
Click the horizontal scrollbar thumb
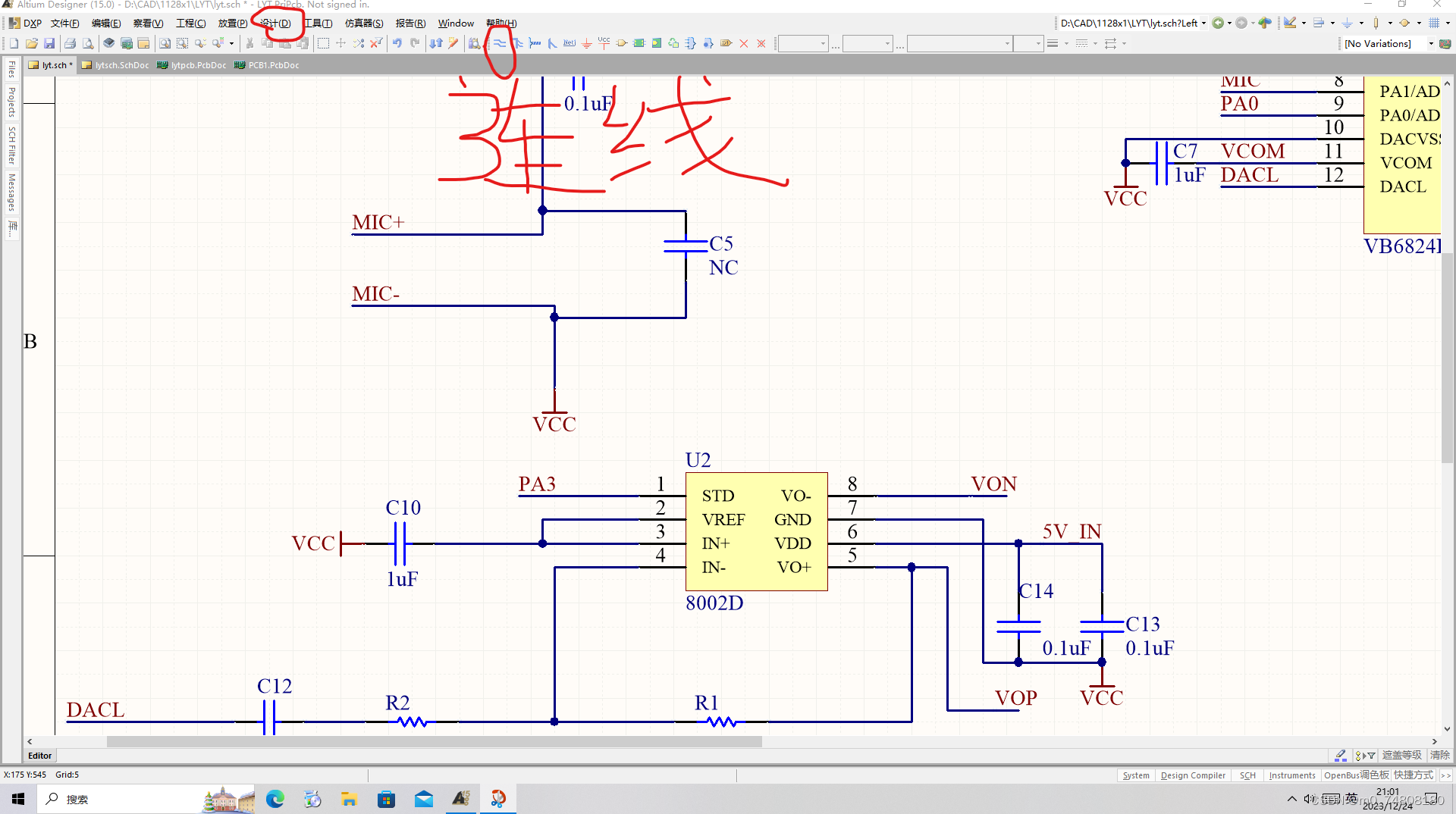[434, 742]
